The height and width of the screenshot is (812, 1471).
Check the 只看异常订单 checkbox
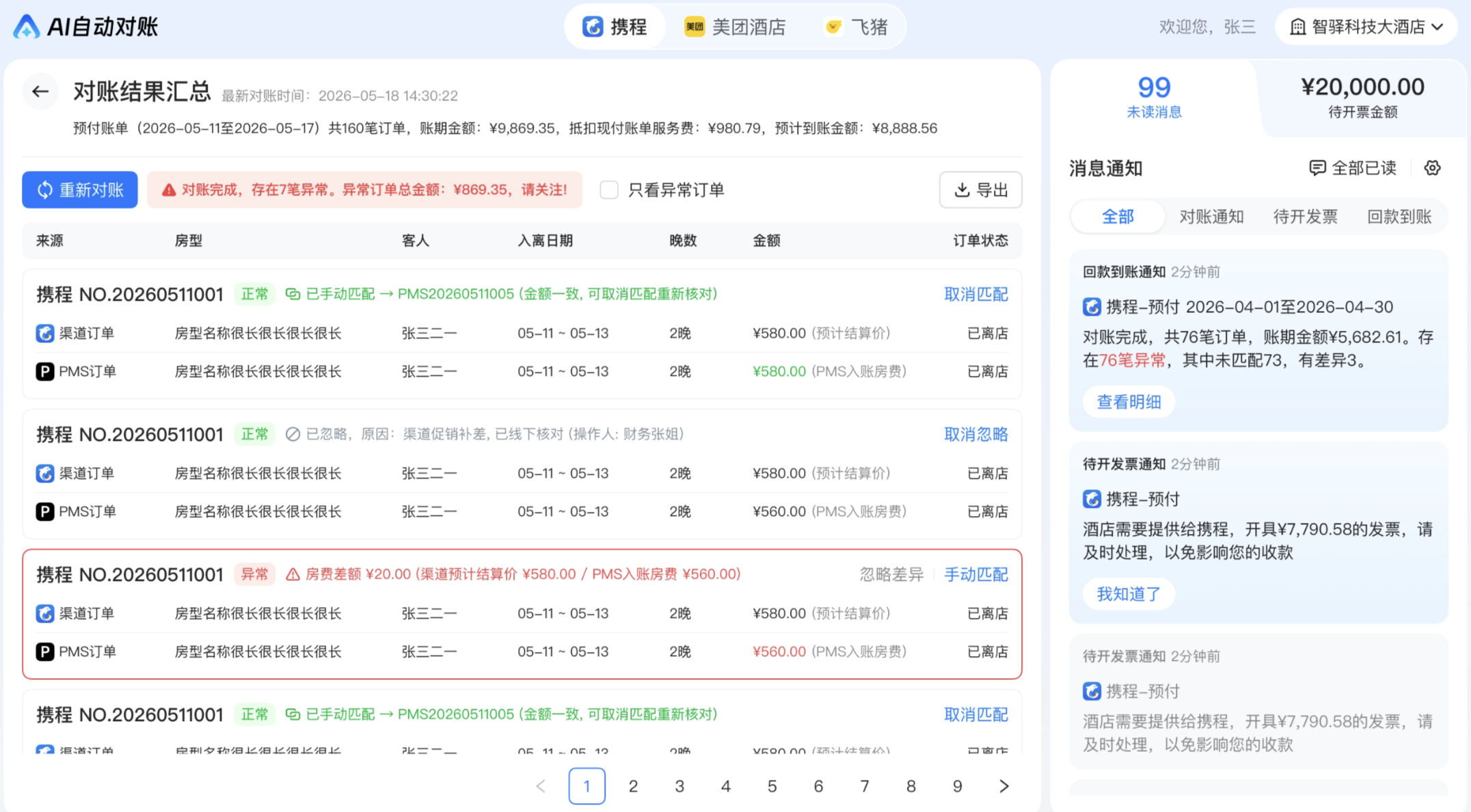coord(609,190)
